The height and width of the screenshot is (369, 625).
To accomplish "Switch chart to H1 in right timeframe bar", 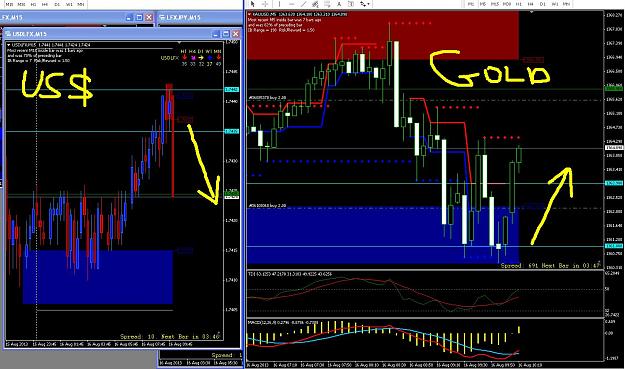I will [519, 4].
